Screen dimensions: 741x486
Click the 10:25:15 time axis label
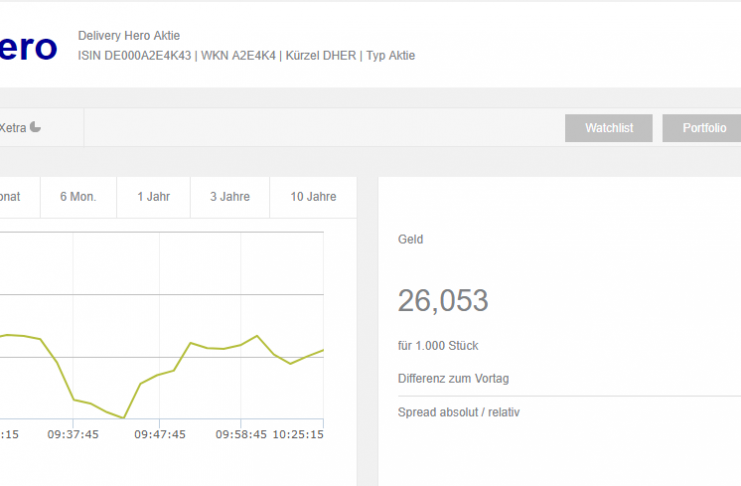pyautogui.click(x=298, y=434)
